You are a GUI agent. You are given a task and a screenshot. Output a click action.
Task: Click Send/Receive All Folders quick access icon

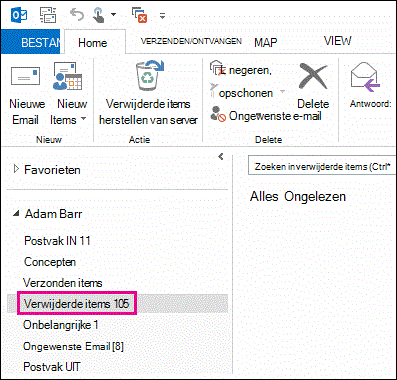coord(48,15)
